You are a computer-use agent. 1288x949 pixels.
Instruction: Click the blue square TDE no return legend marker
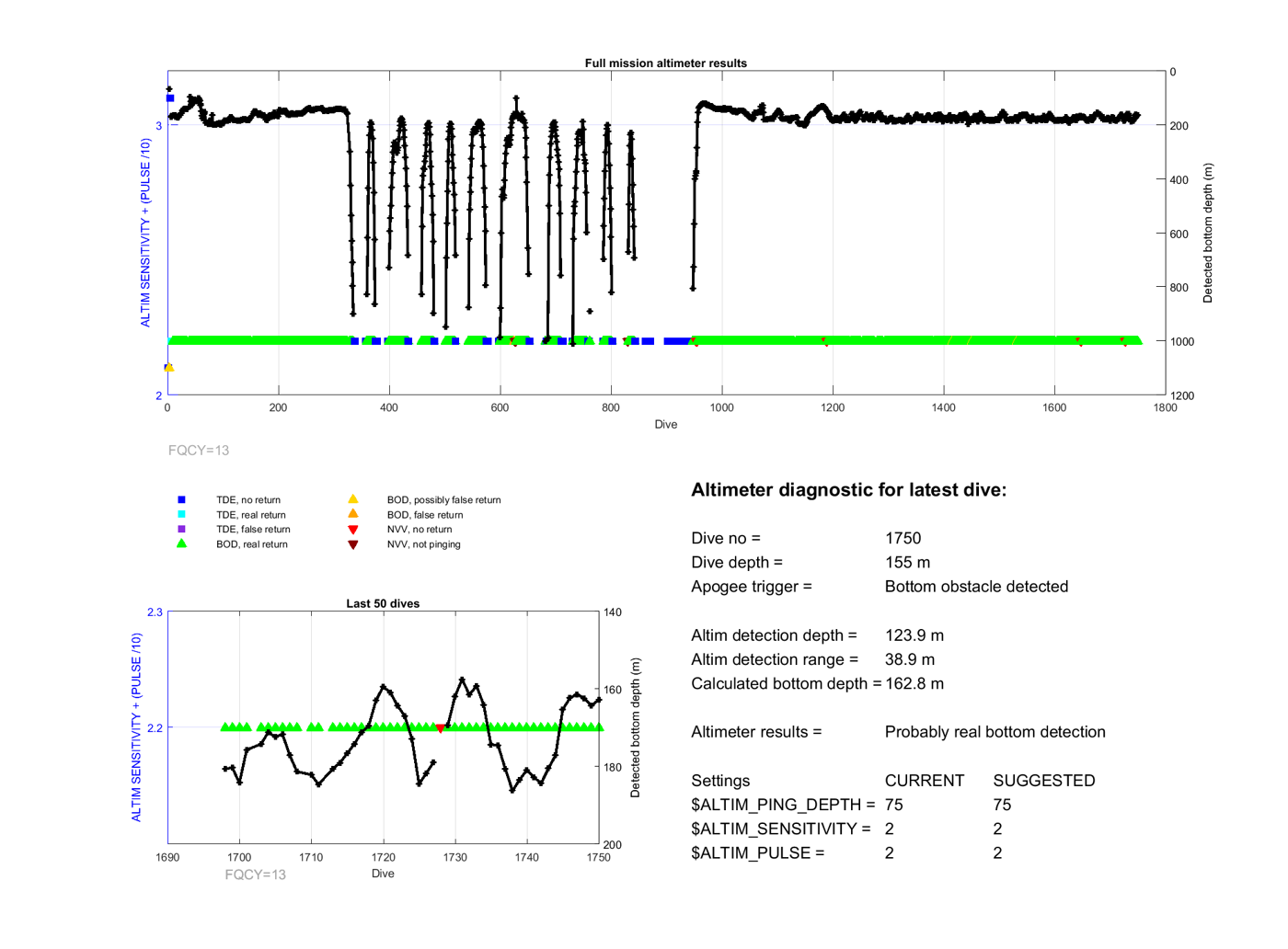[181, 499]
